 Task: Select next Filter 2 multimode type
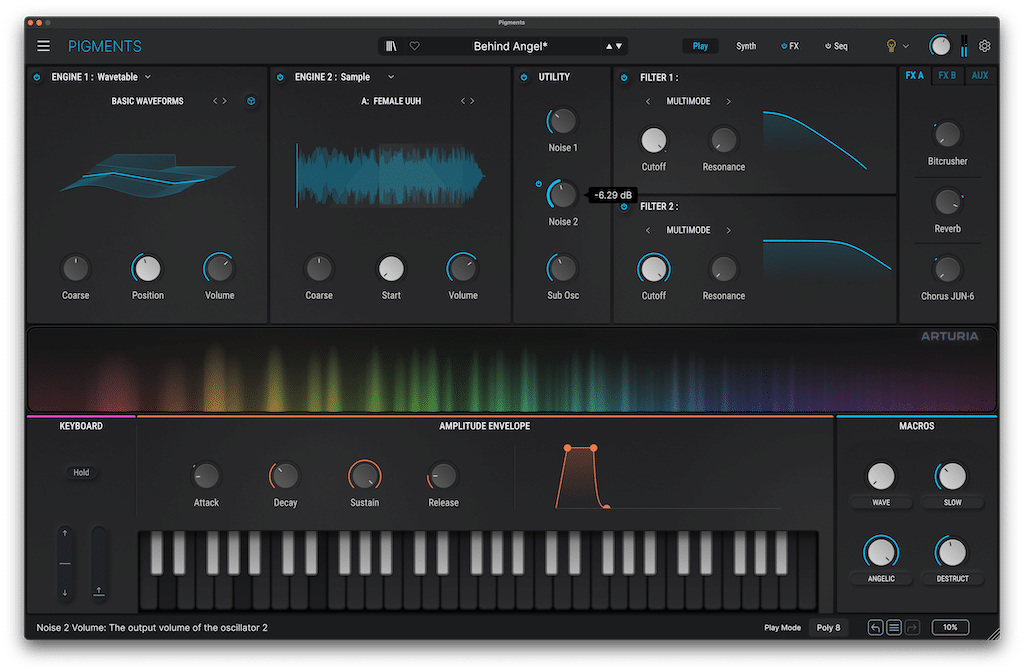pyautogui.click(x=728, y=231)
